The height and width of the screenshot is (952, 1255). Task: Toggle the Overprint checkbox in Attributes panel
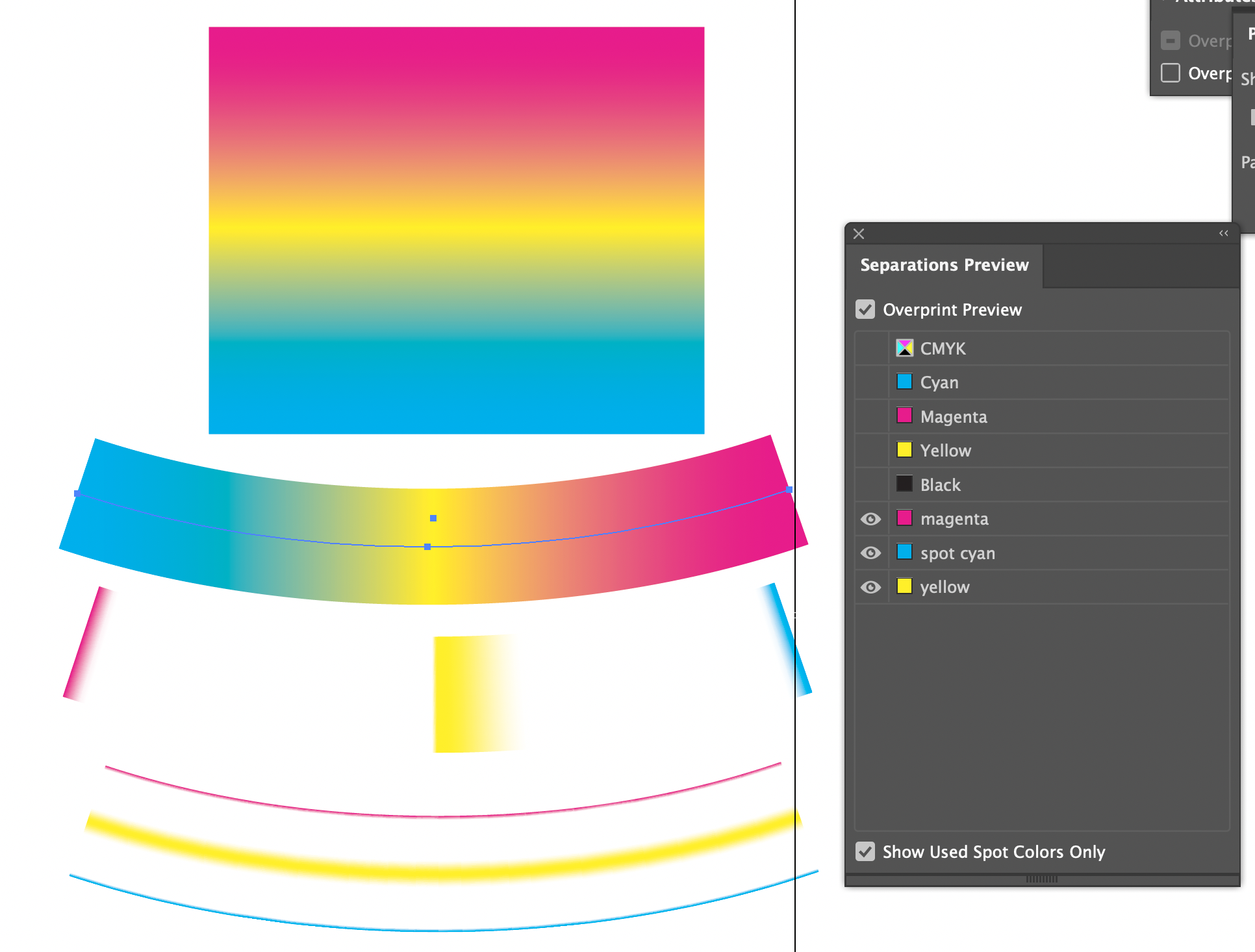pos(1170,73)
